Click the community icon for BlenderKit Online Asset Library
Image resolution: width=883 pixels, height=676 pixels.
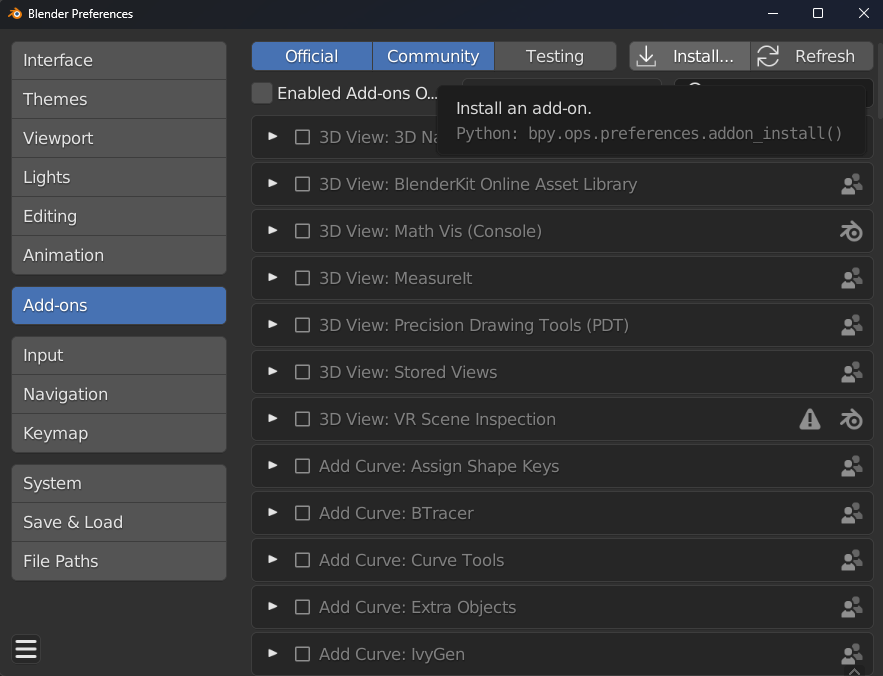[851, 184]
